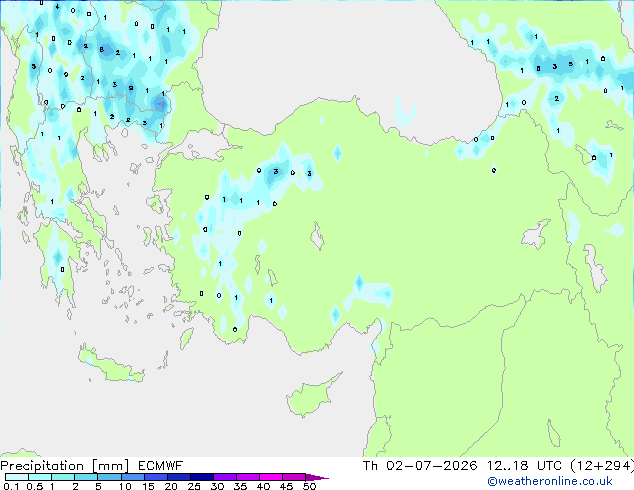634x490 pixels.
Task: Click the '(12+294)' forecast step text
Action: pyautogui.click(x=602, y=466)
